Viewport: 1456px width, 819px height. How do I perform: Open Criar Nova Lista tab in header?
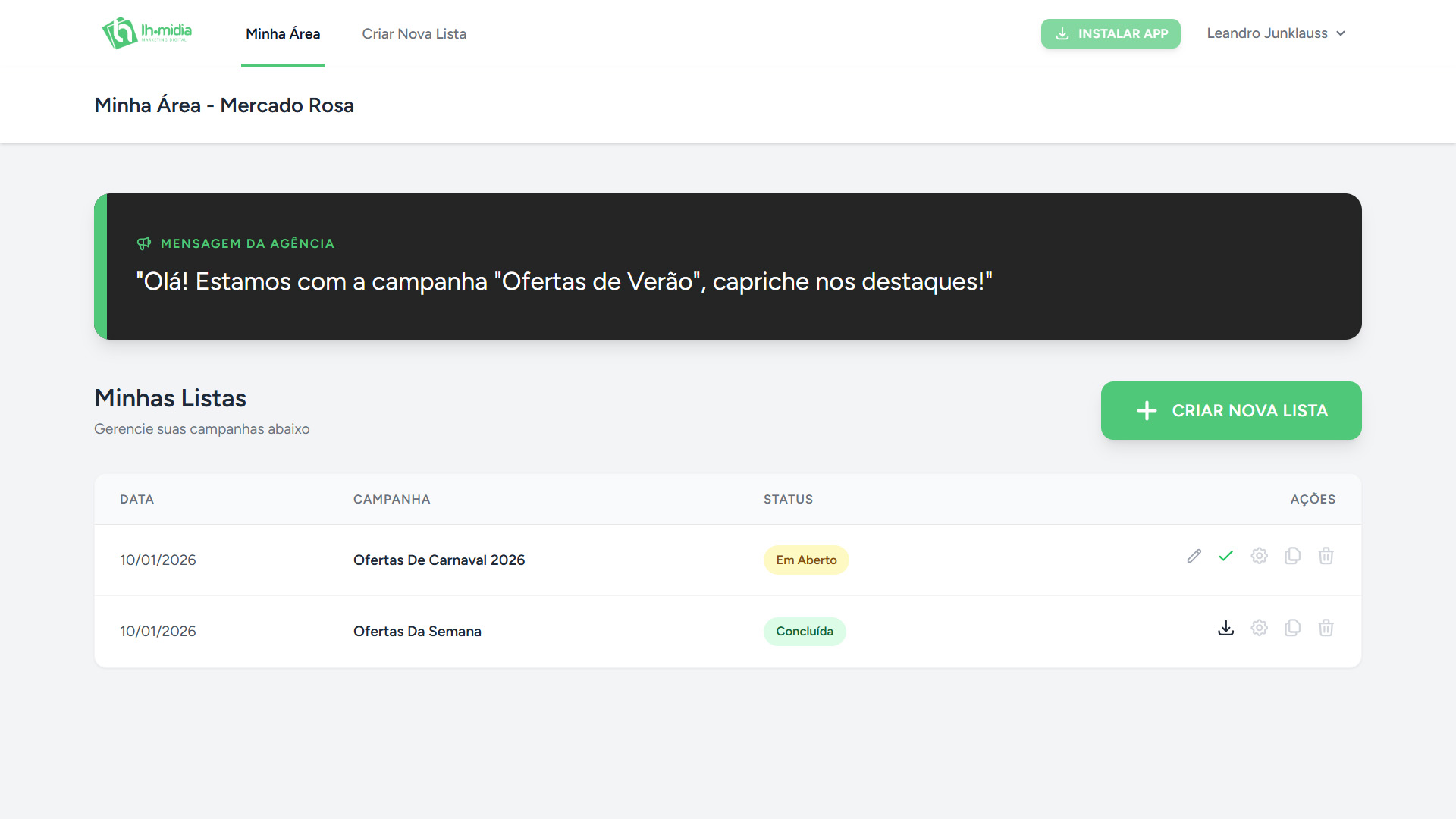[414, 34]
